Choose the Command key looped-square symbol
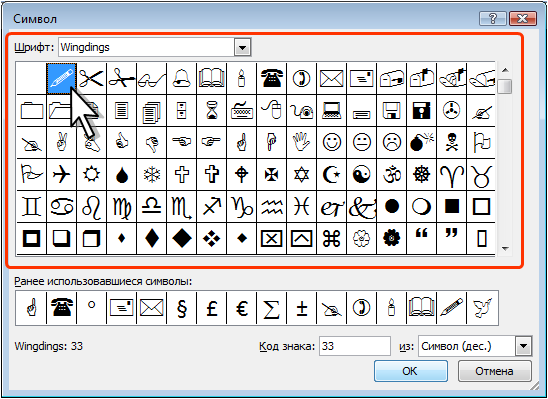Viewport: 548px width, 399px height. (331, 238)
